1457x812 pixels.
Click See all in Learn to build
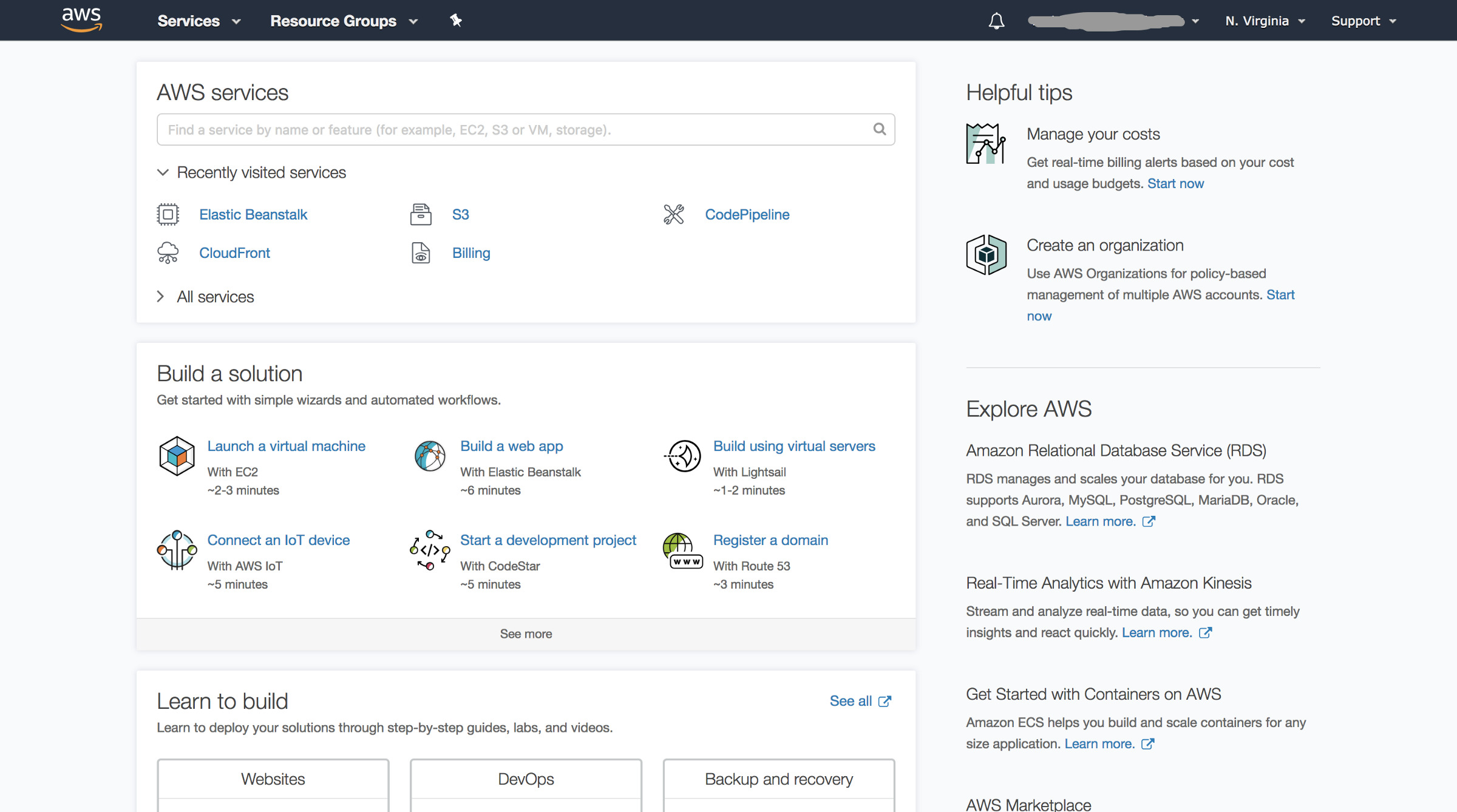click(x=851, y=701)
